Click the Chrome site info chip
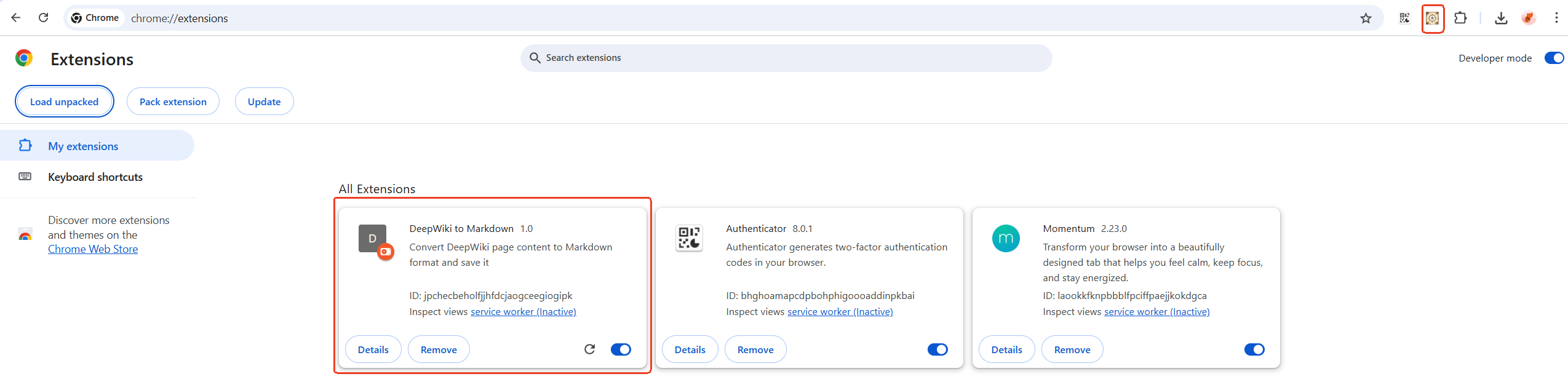The width and height of the screenshot is (1568, 379). click(95, 18)
